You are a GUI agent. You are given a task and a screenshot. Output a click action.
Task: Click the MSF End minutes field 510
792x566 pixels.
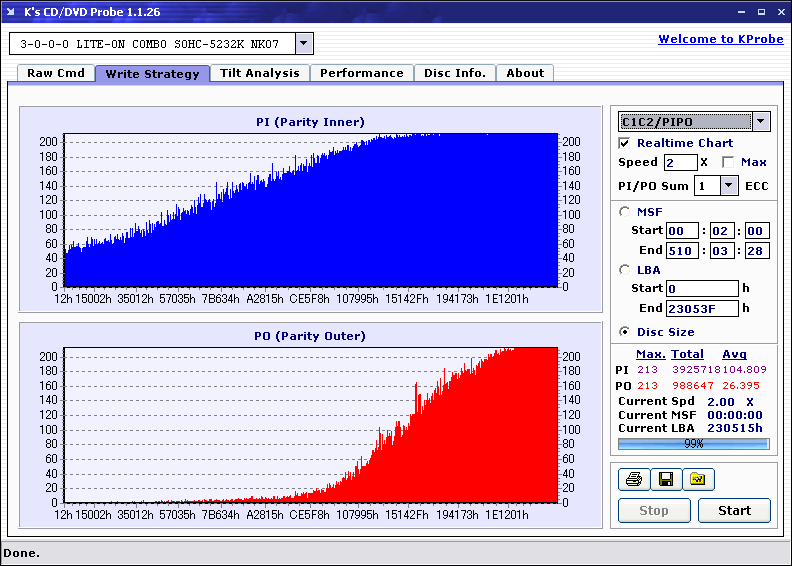682,250
